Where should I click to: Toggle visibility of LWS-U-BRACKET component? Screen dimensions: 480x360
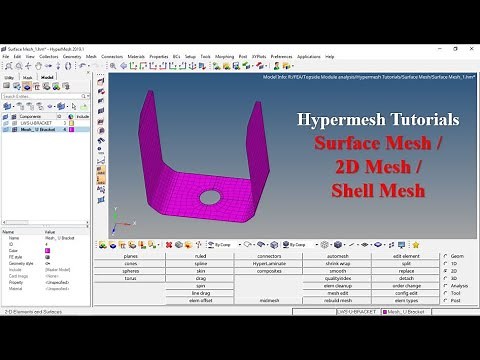click(x=6, y=123)
